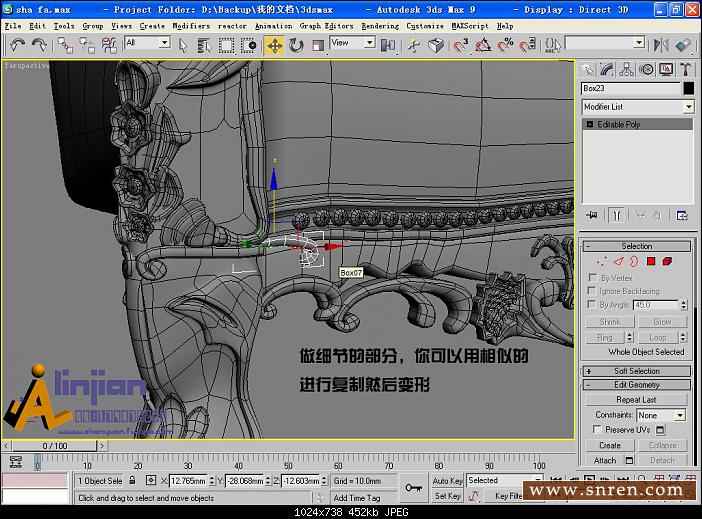Screen dimensions: 702x519
Task: Select Edge sub-object level icon
Action: 618,262
